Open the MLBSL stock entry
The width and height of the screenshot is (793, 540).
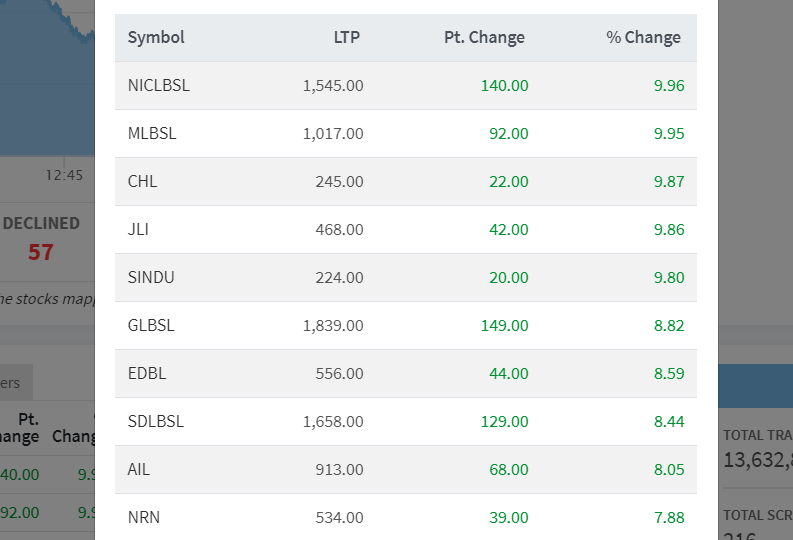pyautogui.click(x=152, y=133)
